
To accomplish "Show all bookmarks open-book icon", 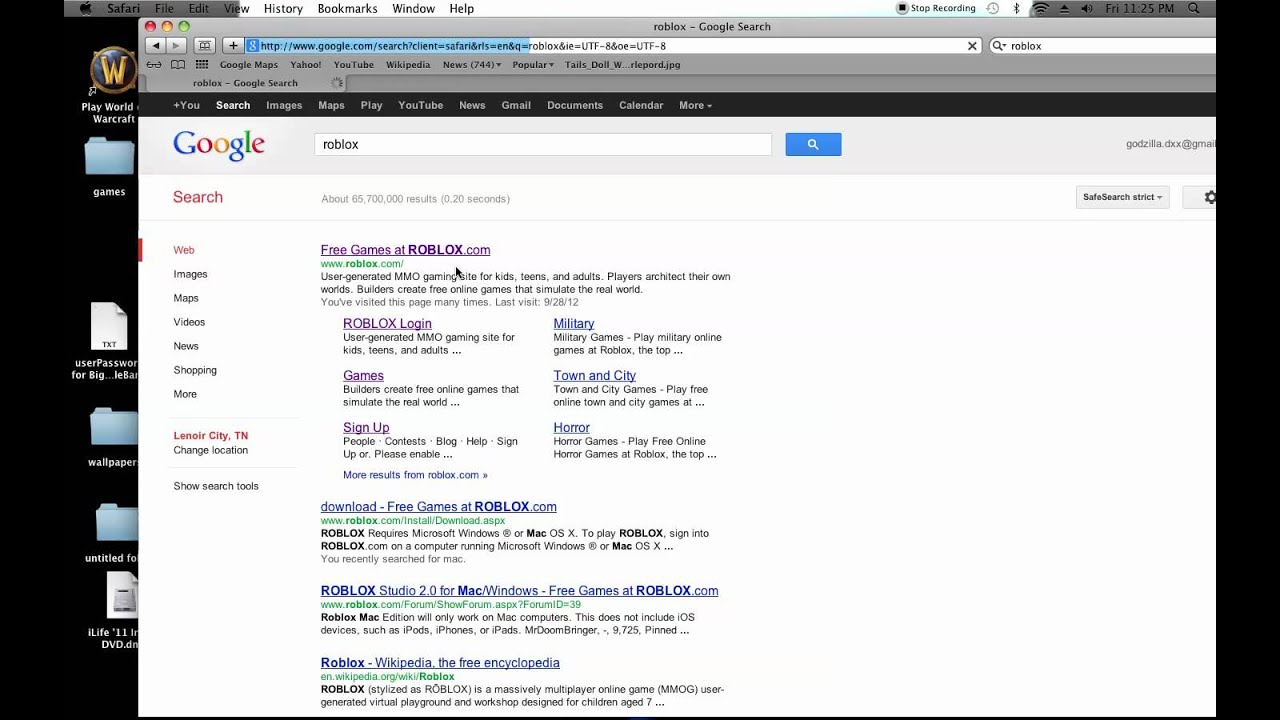I will coord(178,65).
